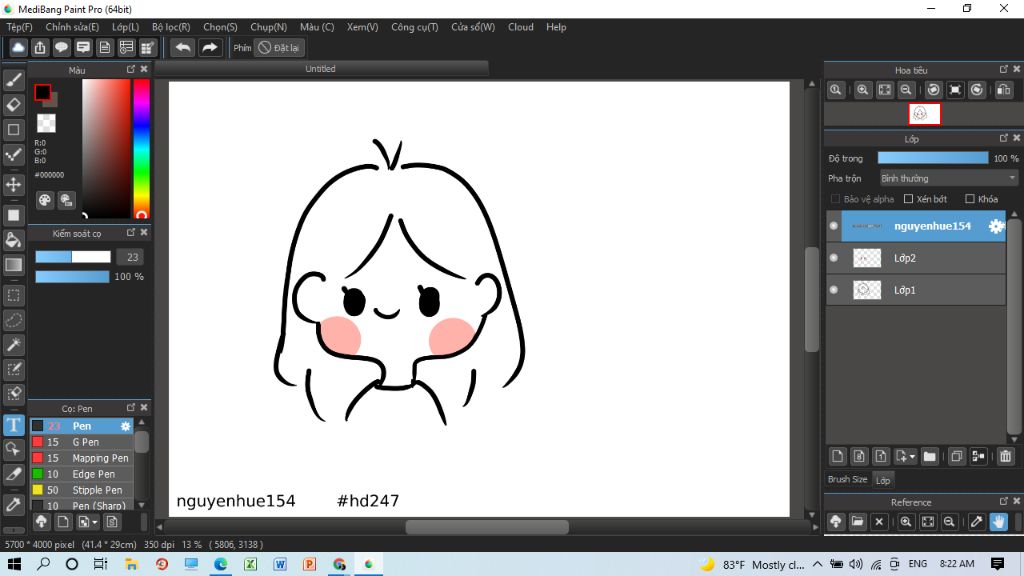The width and height of the screenshot is (1024, 576).
Task: Select the Magic Wand tool
Action: click(x=14, y=345)
